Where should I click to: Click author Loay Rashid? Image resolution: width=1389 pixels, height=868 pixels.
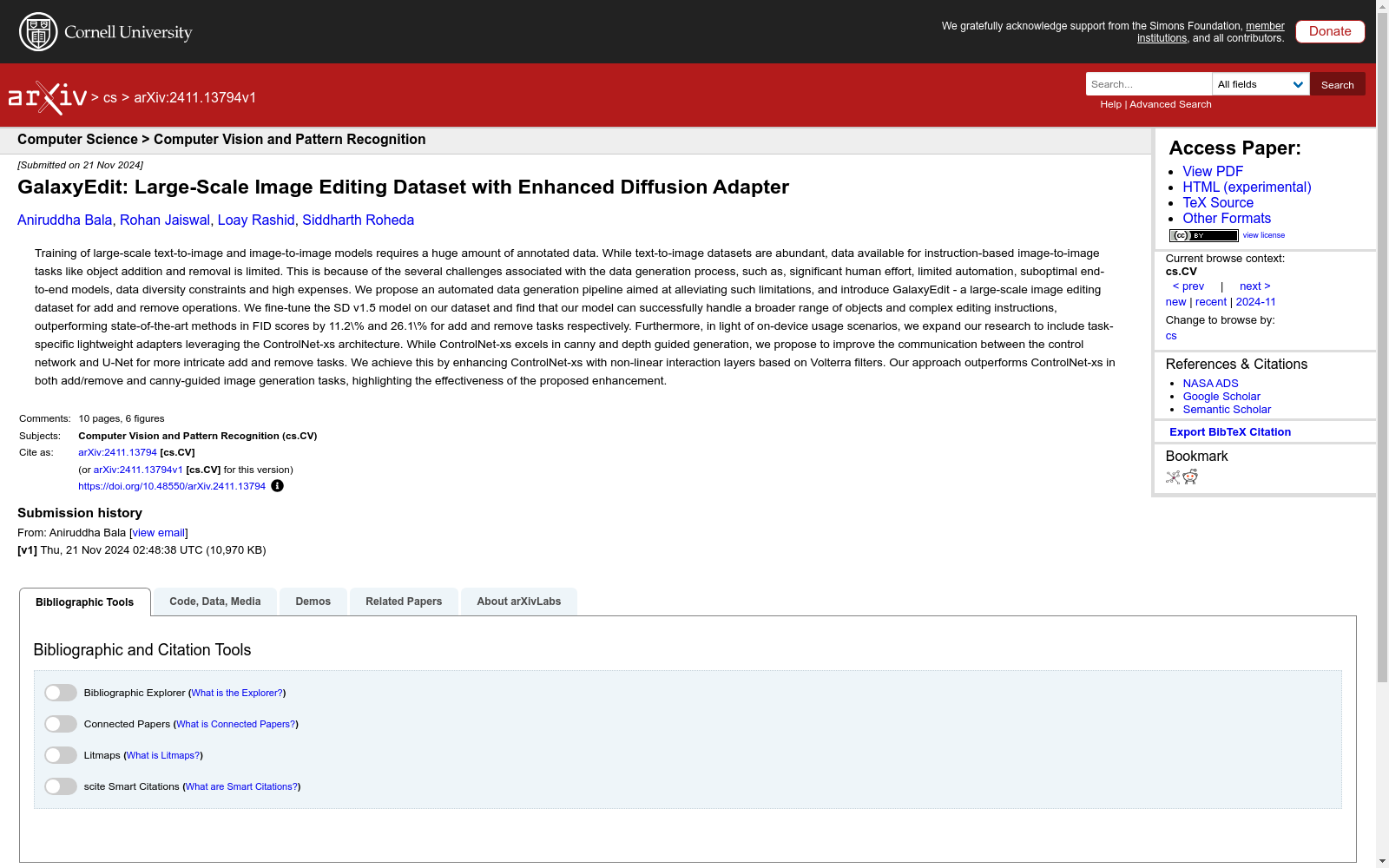coord(256,220)
